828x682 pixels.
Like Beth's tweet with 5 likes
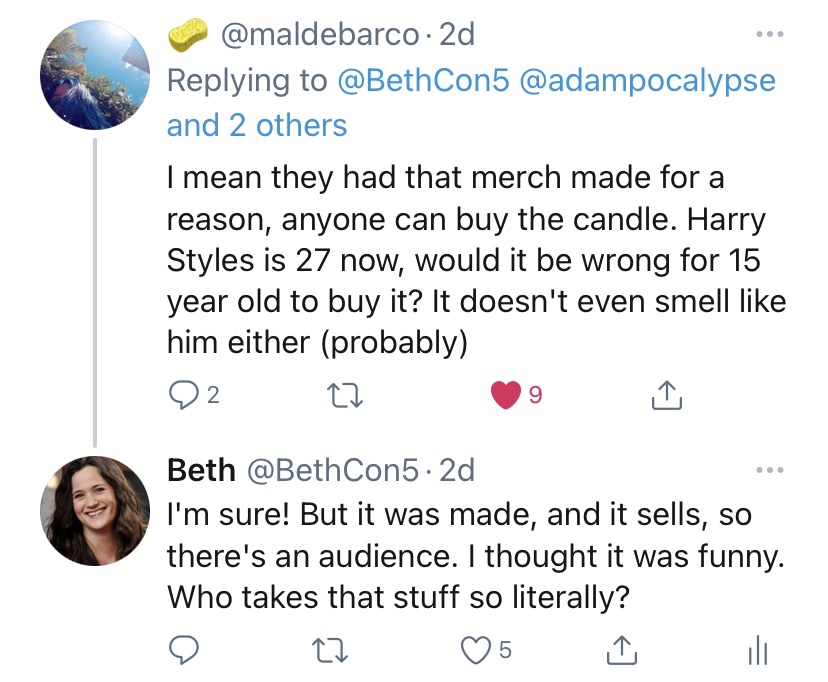click(x=478, y=651)
